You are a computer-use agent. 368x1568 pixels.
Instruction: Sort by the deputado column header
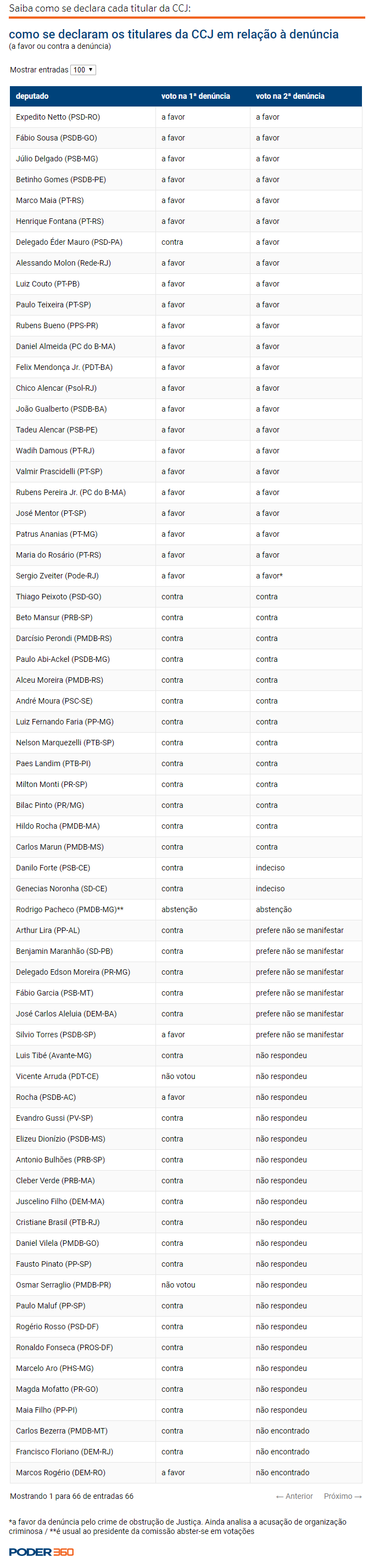coord(82,96)
